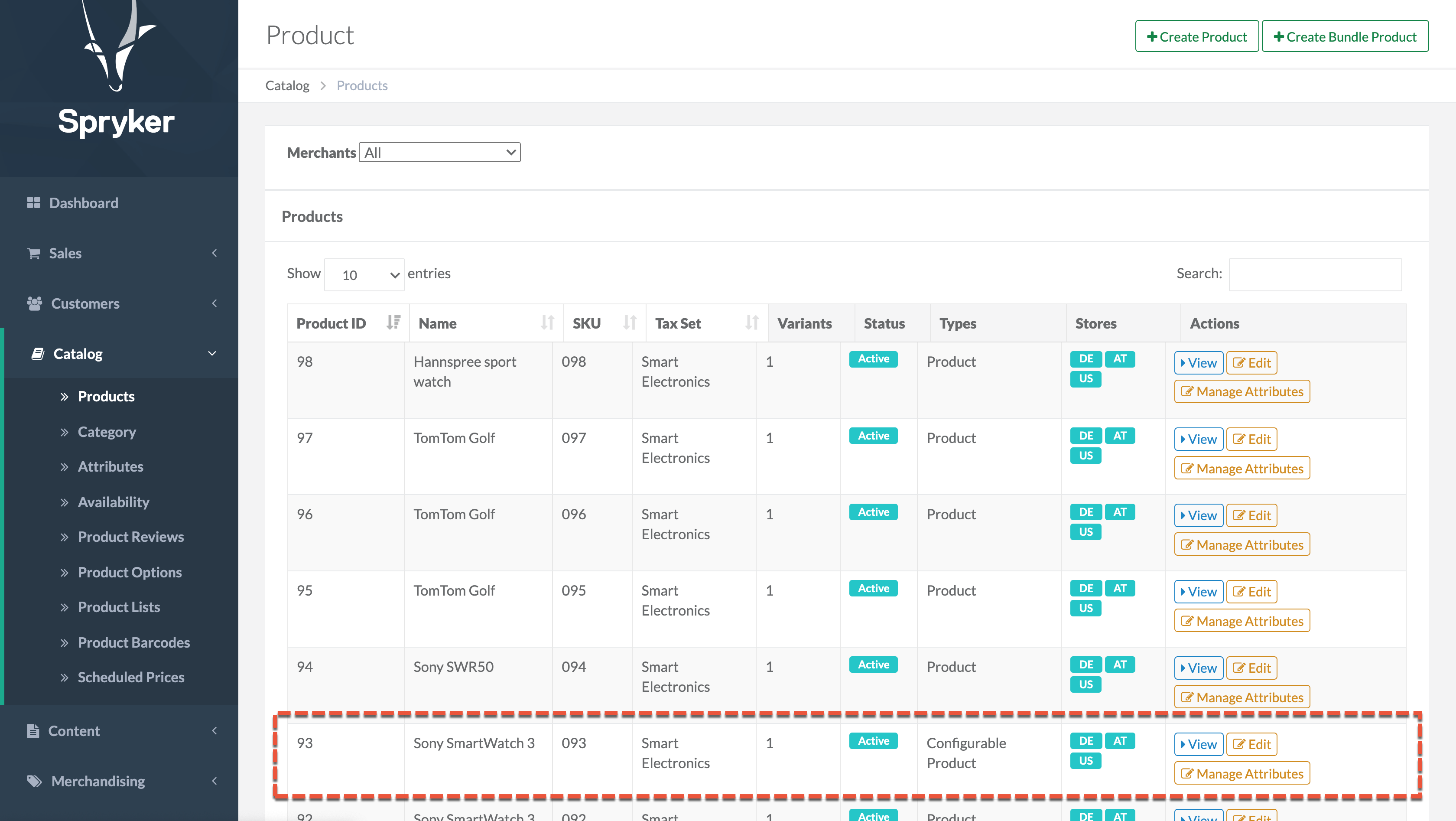
Task: View product 98 Hannspree sport watch
Action: pyautogui.click(x=1198, y=362)
